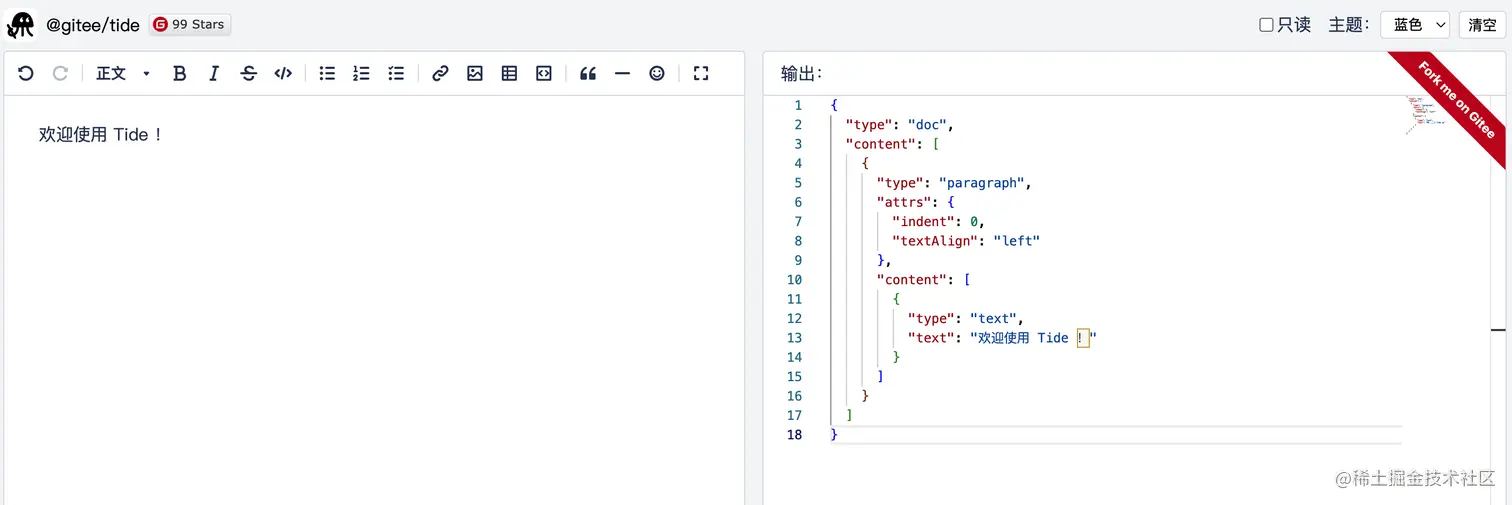Click the 清空 clear button
This screenshot has width=1512, height=505.
(1482, 25)
